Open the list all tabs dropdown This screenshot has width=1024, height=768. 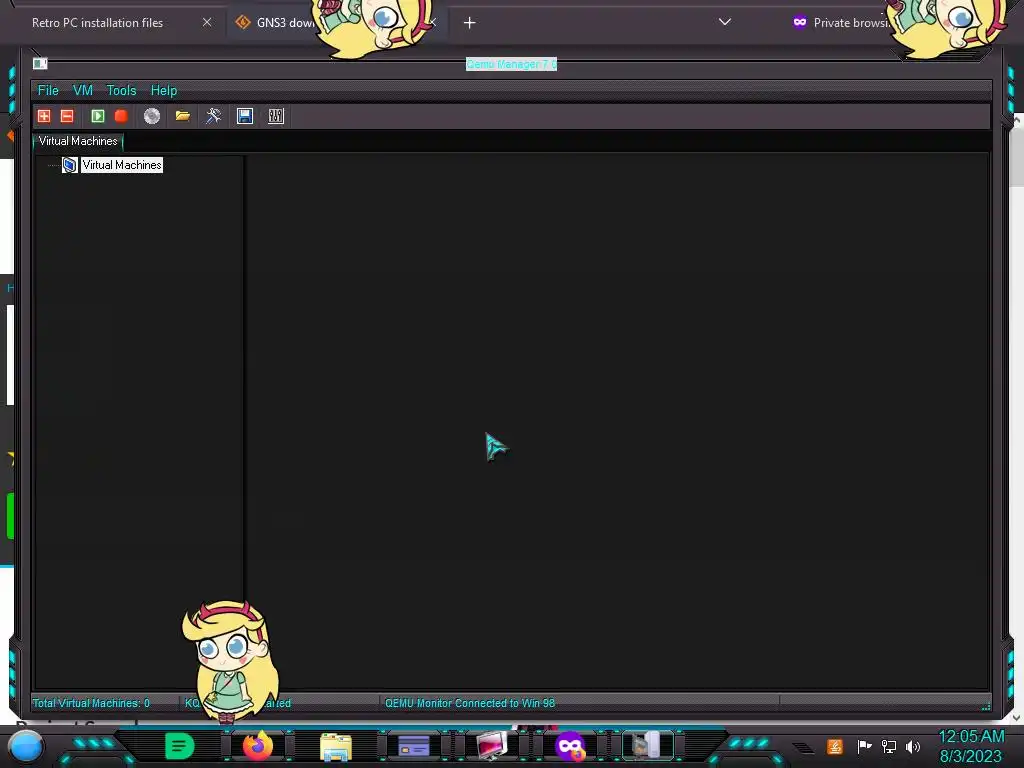click(x=725, y=22)
